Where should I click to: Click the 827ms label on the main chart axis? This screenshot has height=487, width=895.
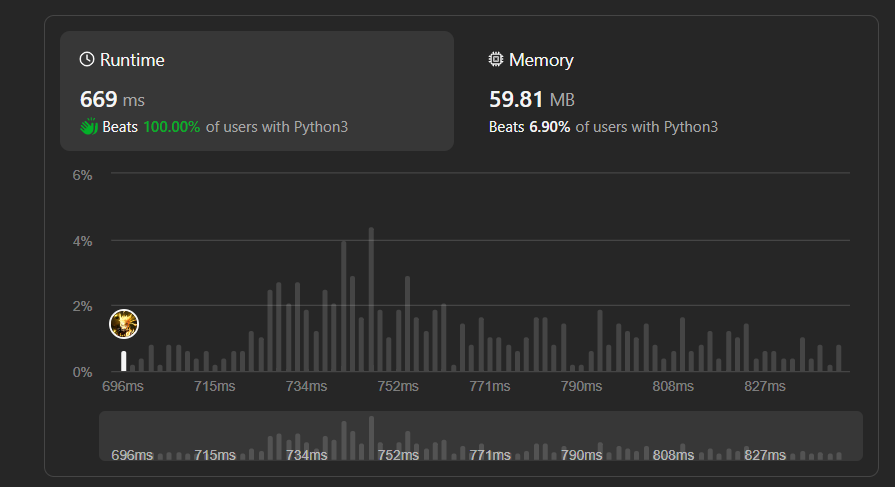click(765, 386)
